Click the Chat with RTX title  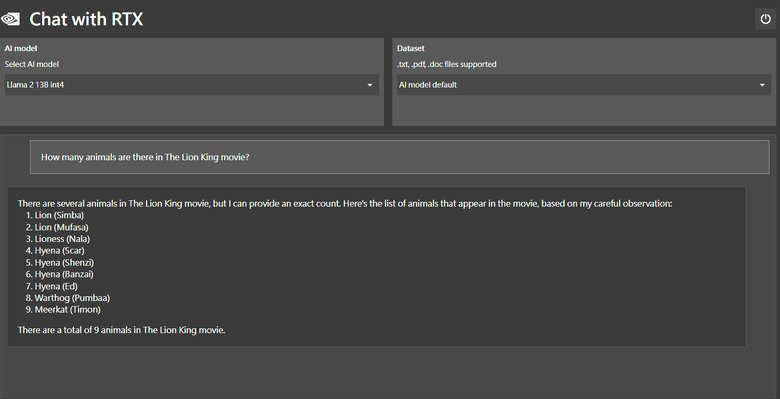coord(86,19)
